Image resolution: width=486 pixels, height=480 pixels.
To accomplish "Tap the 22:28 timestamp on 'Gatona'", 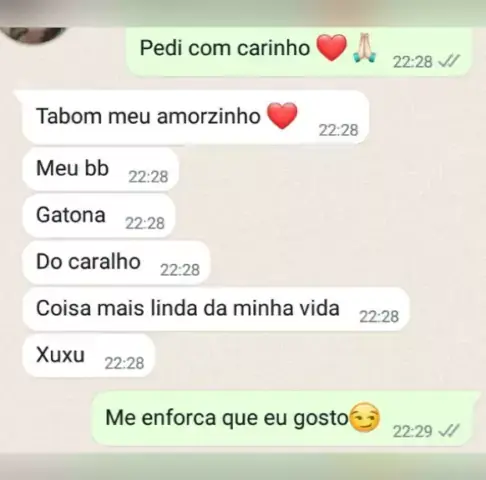I will click(x=145, y=223).
